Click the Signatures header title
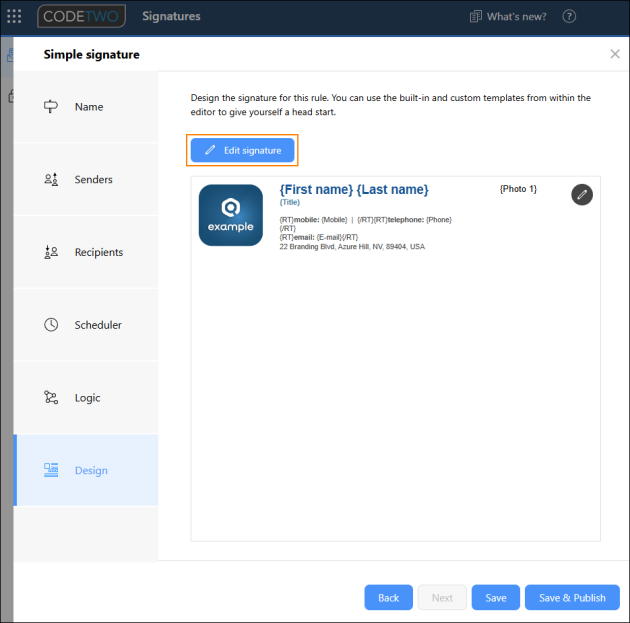Viewport: 630px width, 623px height. pyautogui.click(x=171, y=16)
